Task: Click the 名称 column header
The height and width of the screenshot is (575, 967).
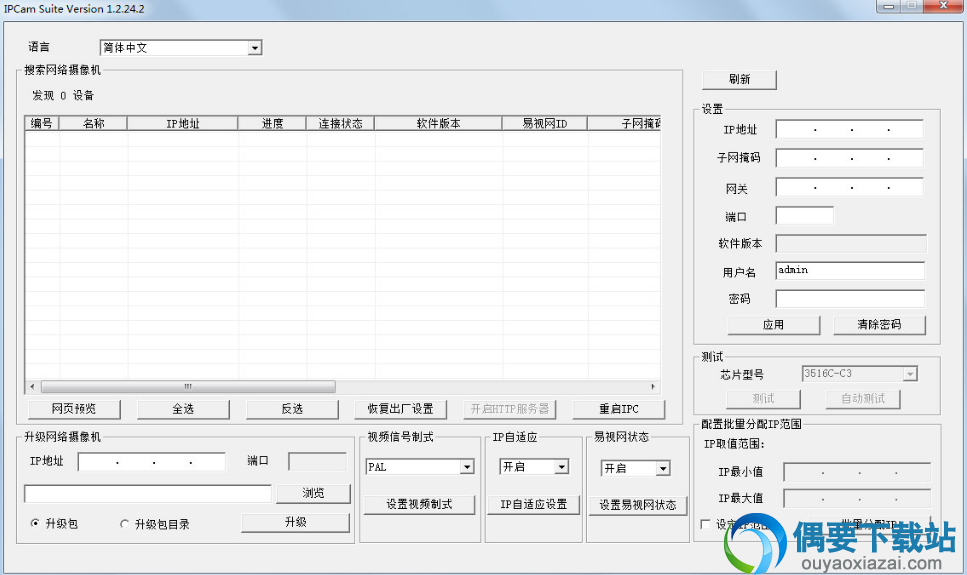Action: click(x=93, y=123)
